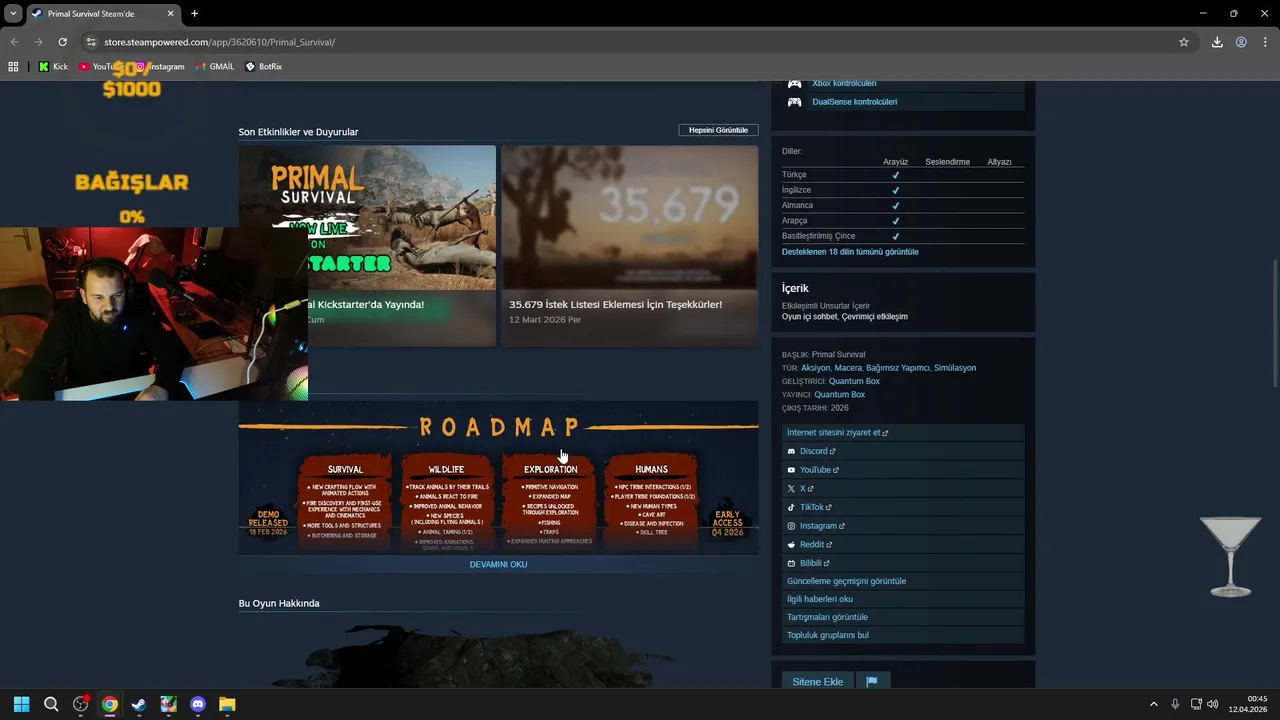Open the GMAİL bookmark
Image resolution: width=1280 pixels, height=720 pixels.
pos(215,66)
